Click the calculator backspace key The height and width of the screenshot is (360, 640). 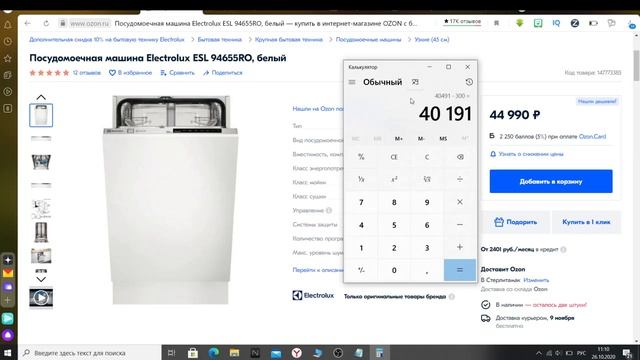tap(460, 157)
